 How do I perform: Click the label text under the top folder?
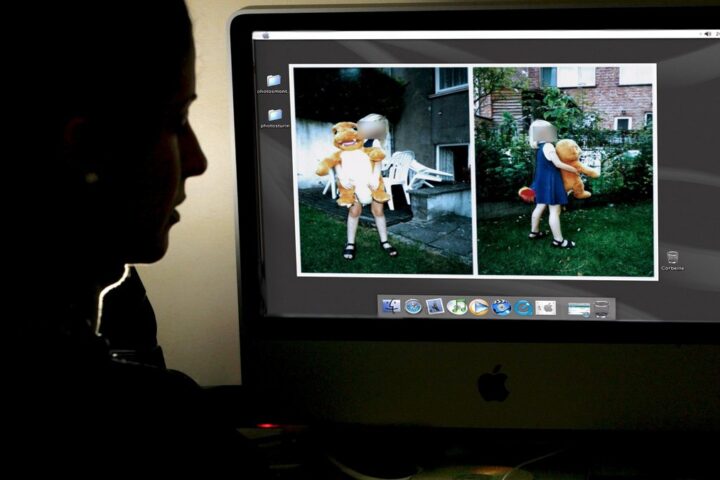(x=272, y=91)
